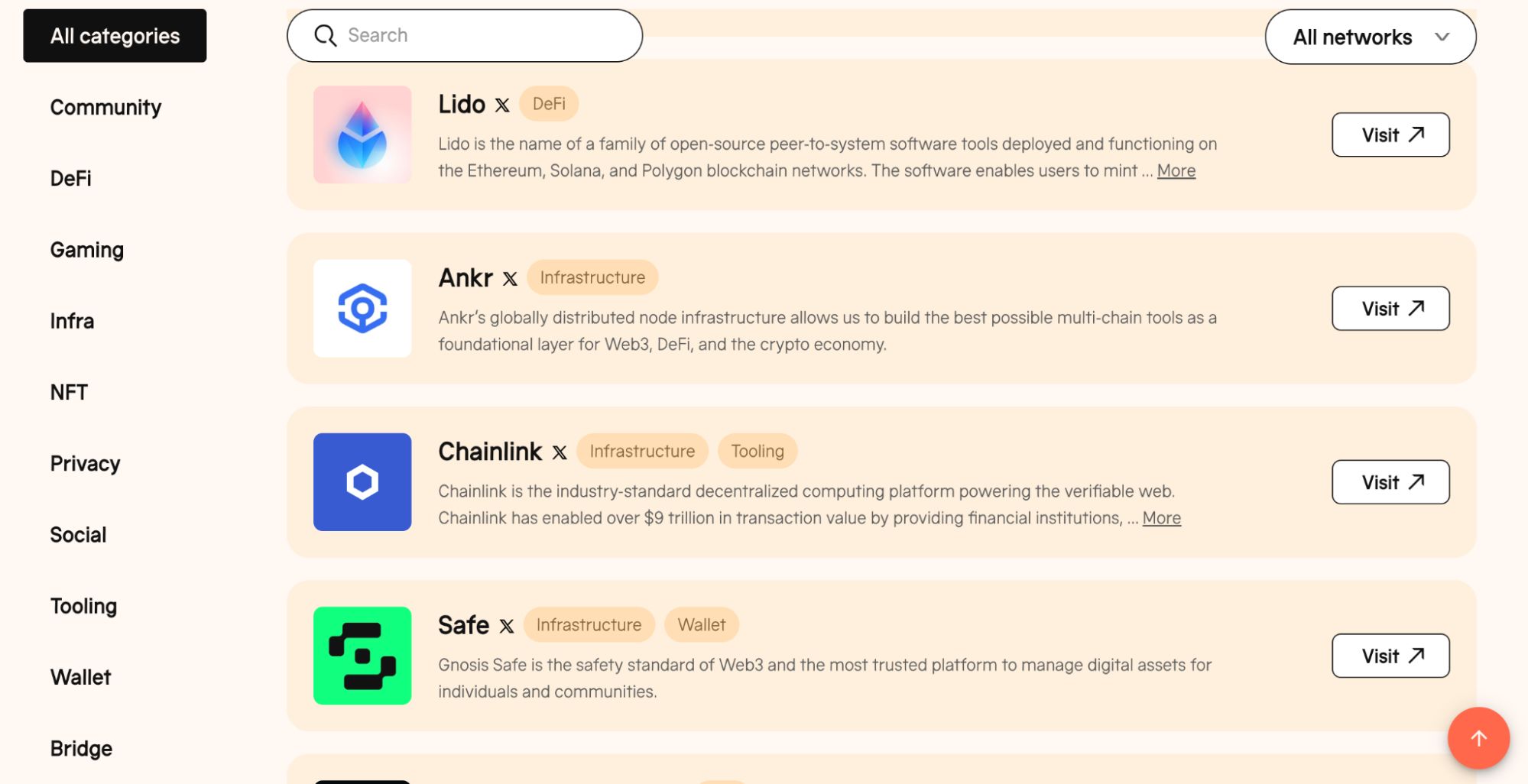The width and height of the screenshot is (1528, 784).
Task: Click the Lido droplet logo
Action: pyautogui.click(x=362, y=134)
